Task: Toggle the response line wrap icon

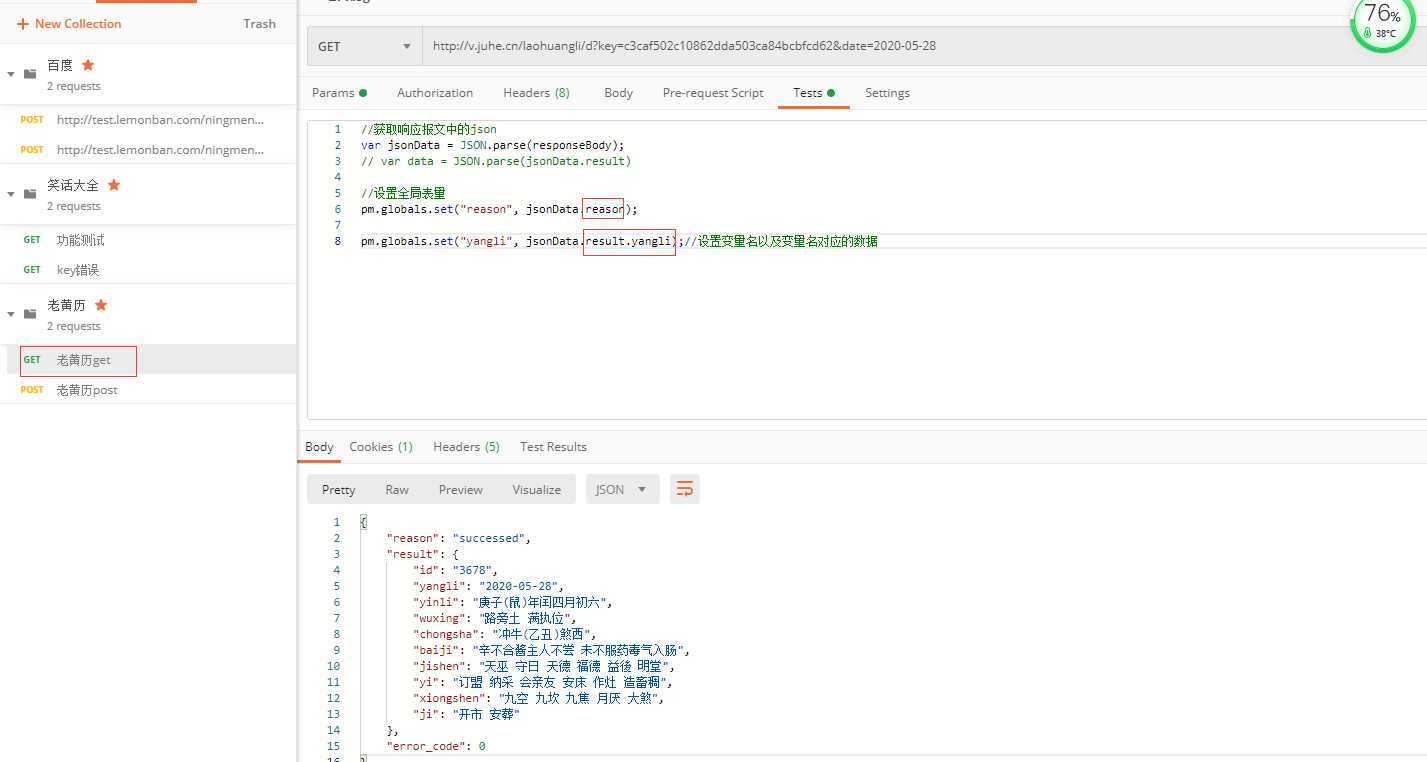Action: pyautogui.click(x=685, y=489)
